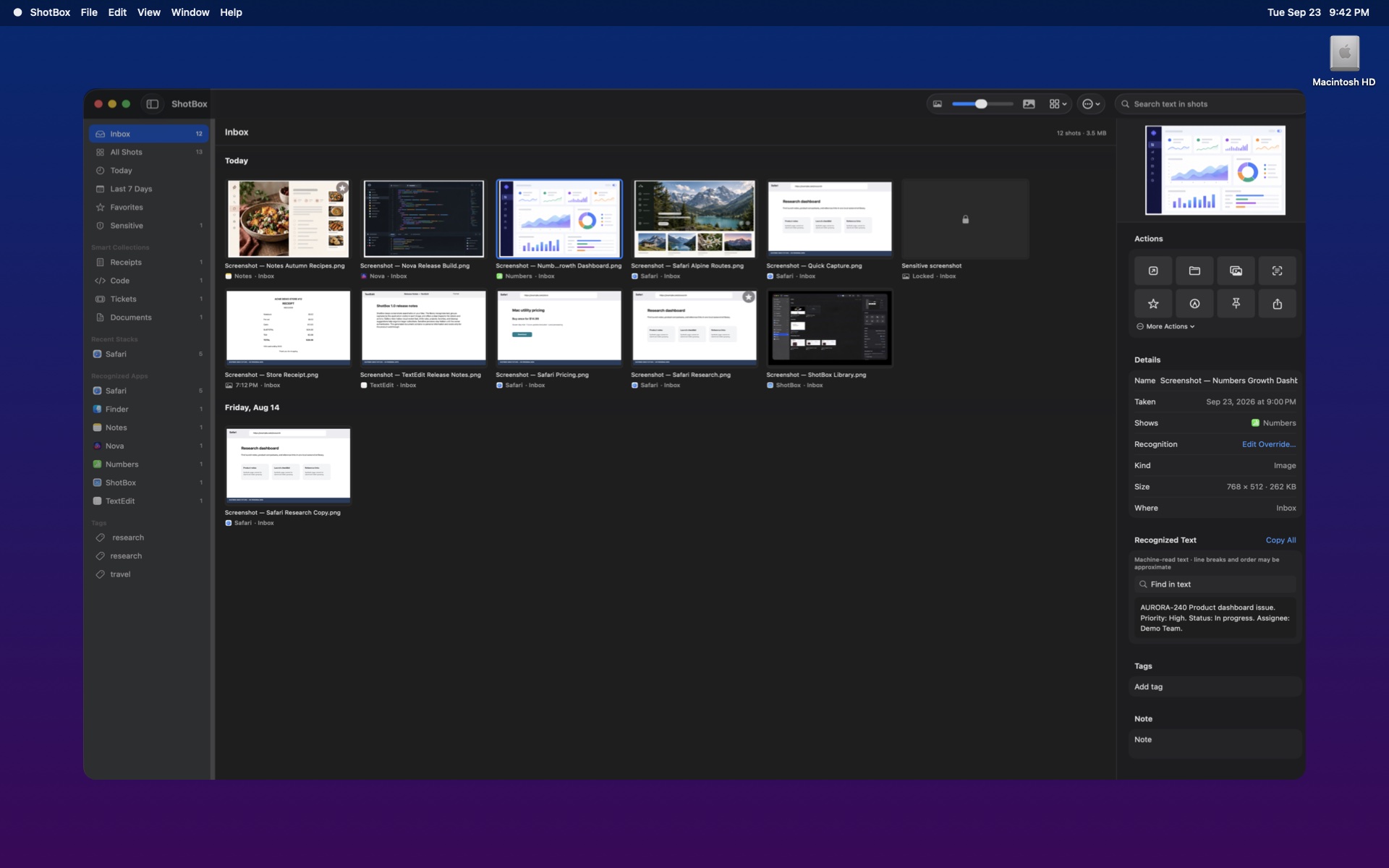
Task: Open the Today sidebar item
Action: point(148,171)
